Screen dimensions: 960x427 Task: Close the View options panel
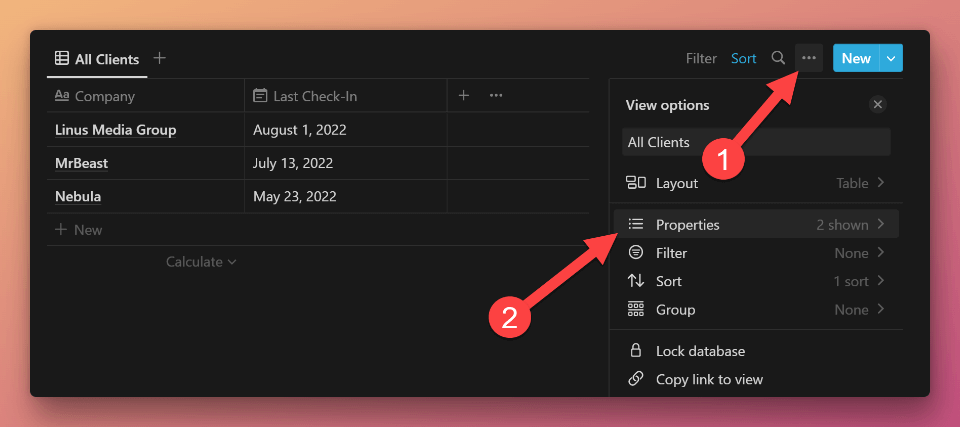[877, 105]
